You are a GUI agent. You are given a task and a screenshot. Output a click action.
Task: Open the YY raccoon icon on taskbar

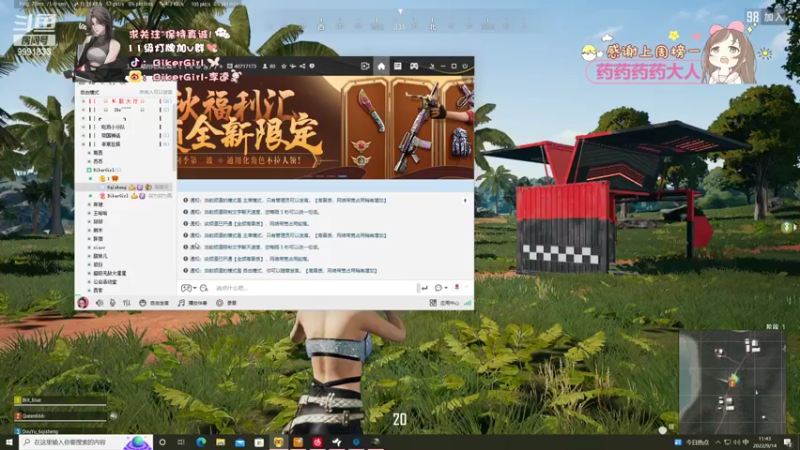pyautogui.click(x=279, y=442)
